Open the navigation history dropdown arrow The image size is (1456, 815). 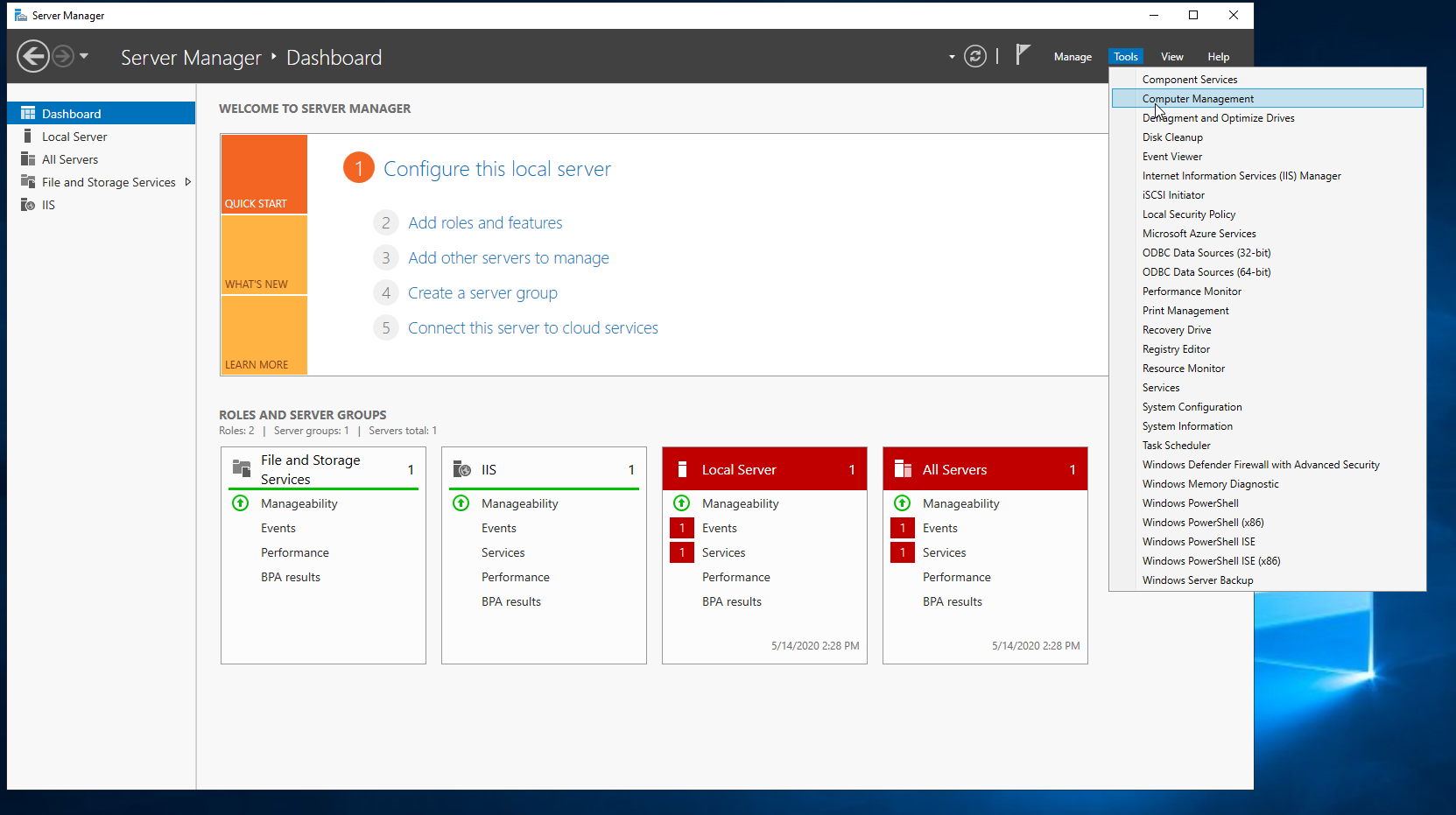84,56
